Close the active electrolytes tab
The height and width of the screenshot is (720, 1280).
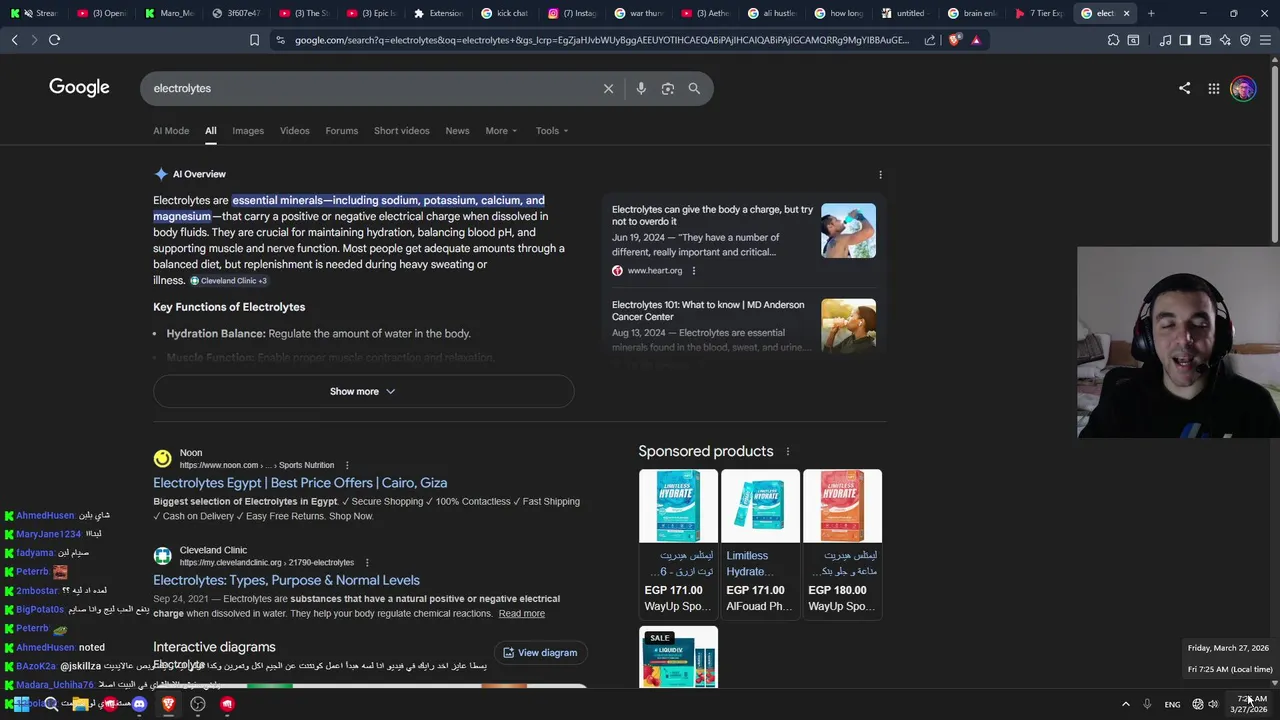(x=1126, y=13)
